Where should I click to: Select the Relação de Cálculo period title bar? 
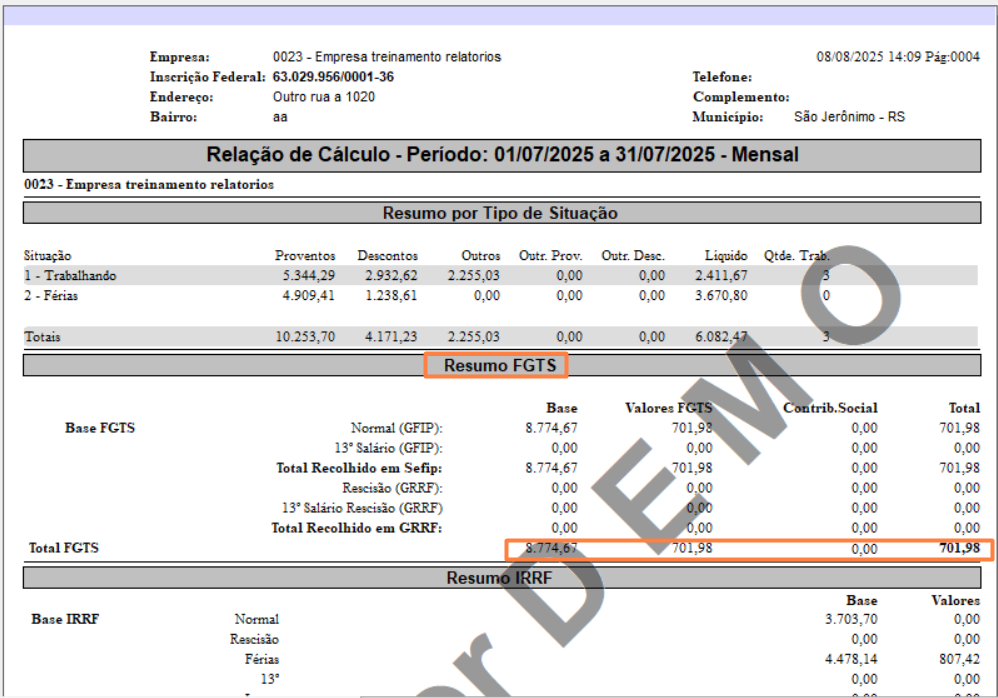click(x=502, y=155)
